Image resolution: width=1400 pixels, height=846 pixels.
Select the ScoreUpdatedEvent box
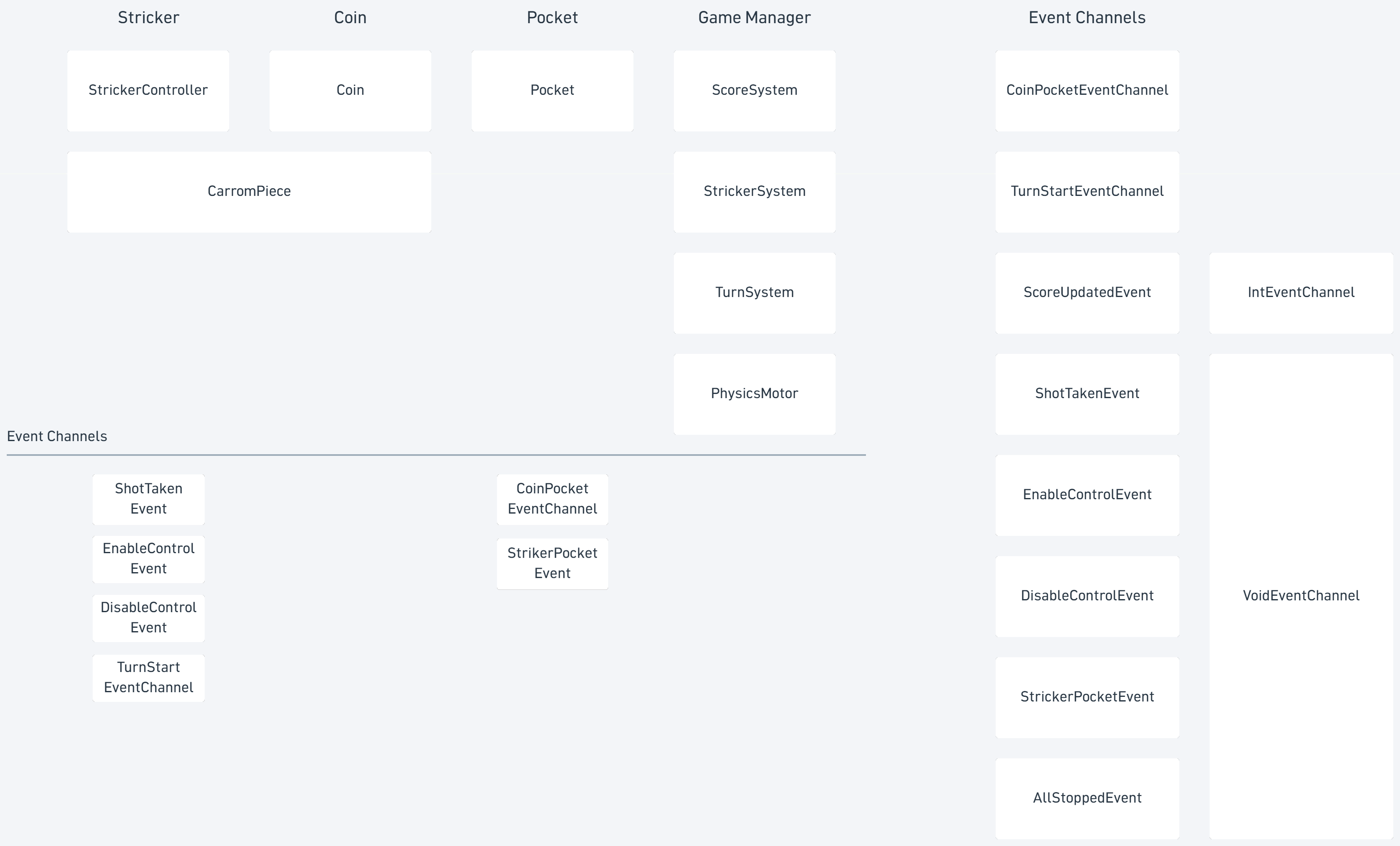[x=1087, y=293]
